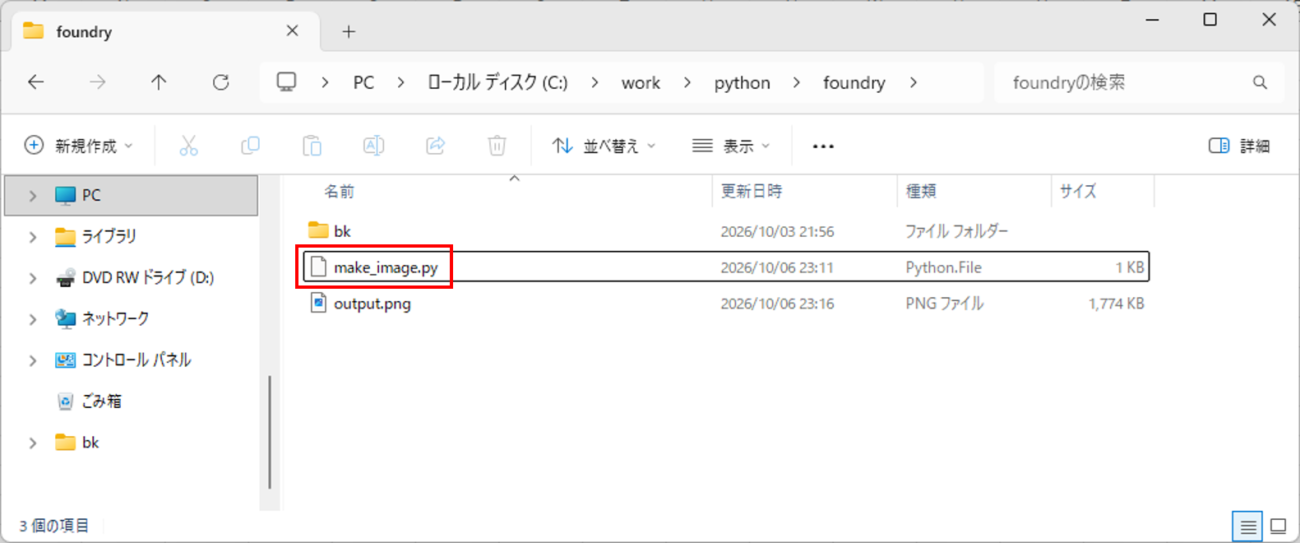This screenshot has height=543, width=1300.
Task: Expand the bk node in navigation pane
Action: coord(33,442)
